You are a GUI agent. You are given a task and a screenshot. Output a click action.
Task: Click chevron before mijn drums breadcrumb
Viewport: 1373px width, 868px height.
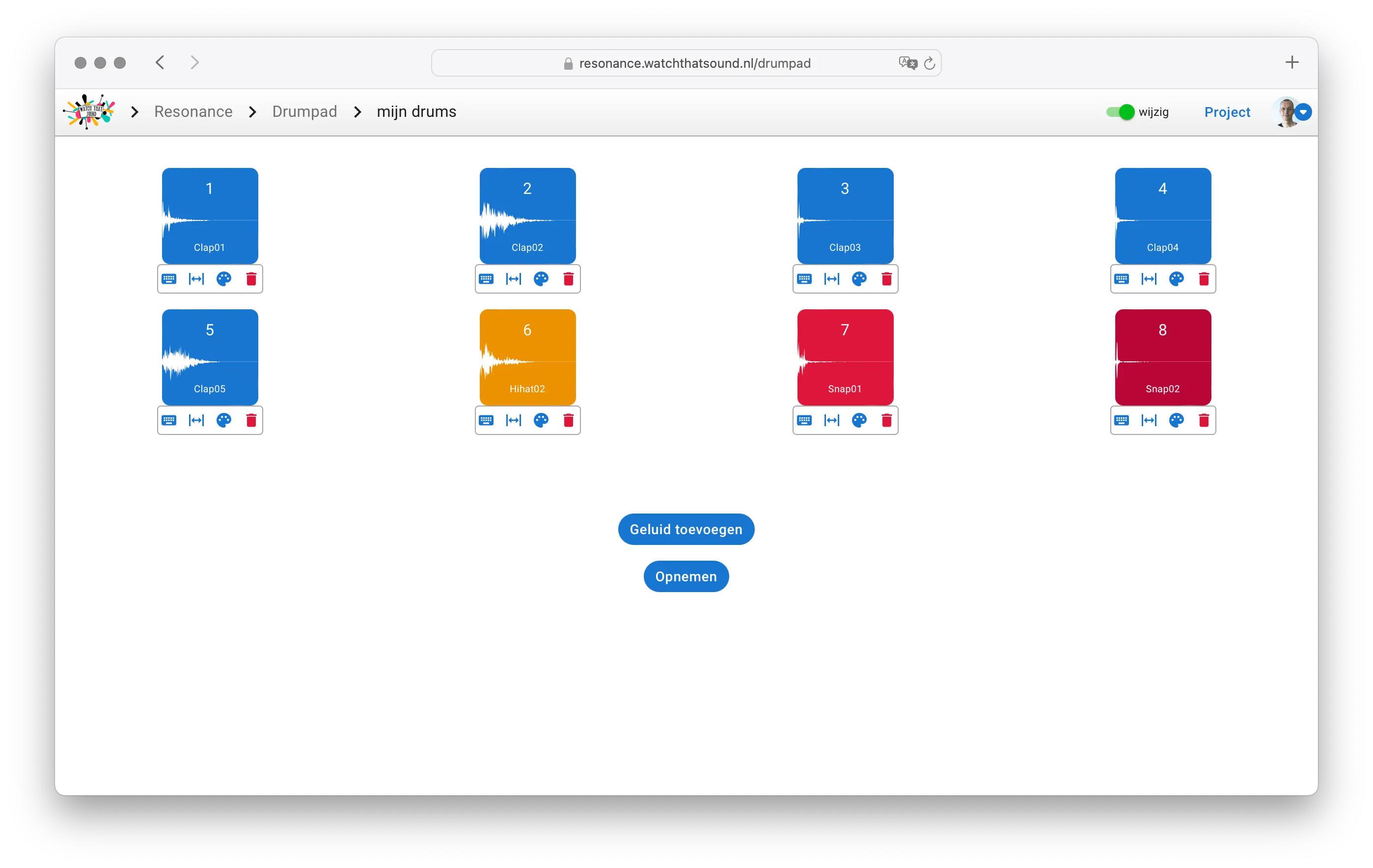[x=357, y=112]
